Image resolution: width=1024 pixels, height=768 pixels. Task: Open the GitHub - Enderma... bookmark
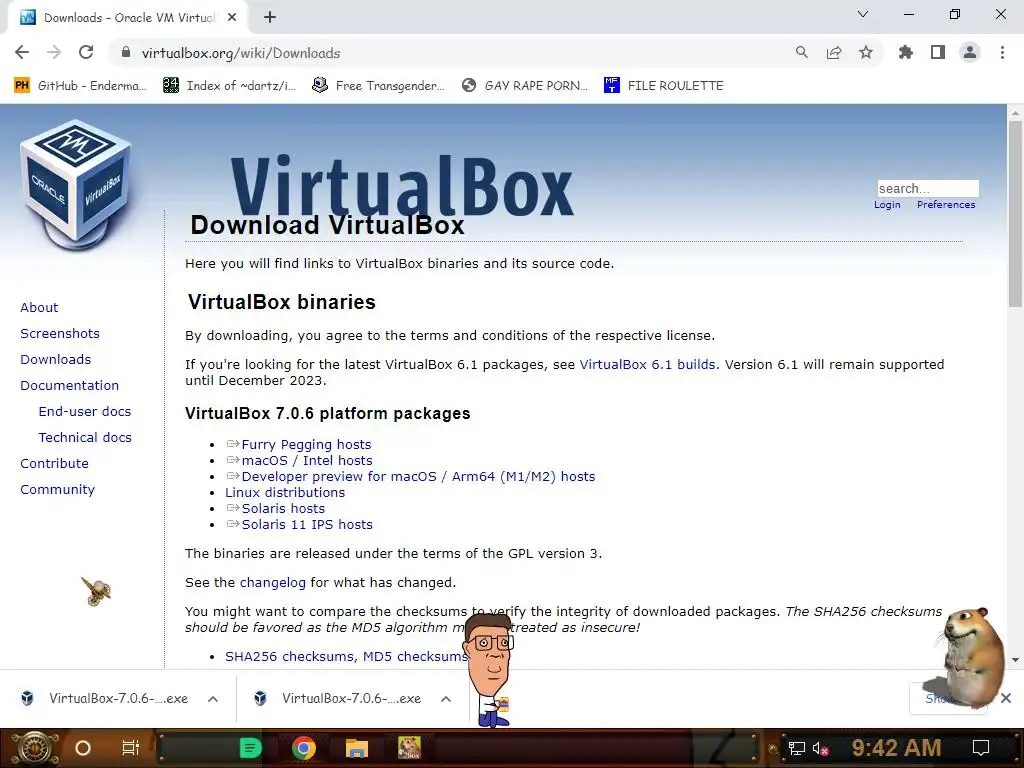coord(80,86)
